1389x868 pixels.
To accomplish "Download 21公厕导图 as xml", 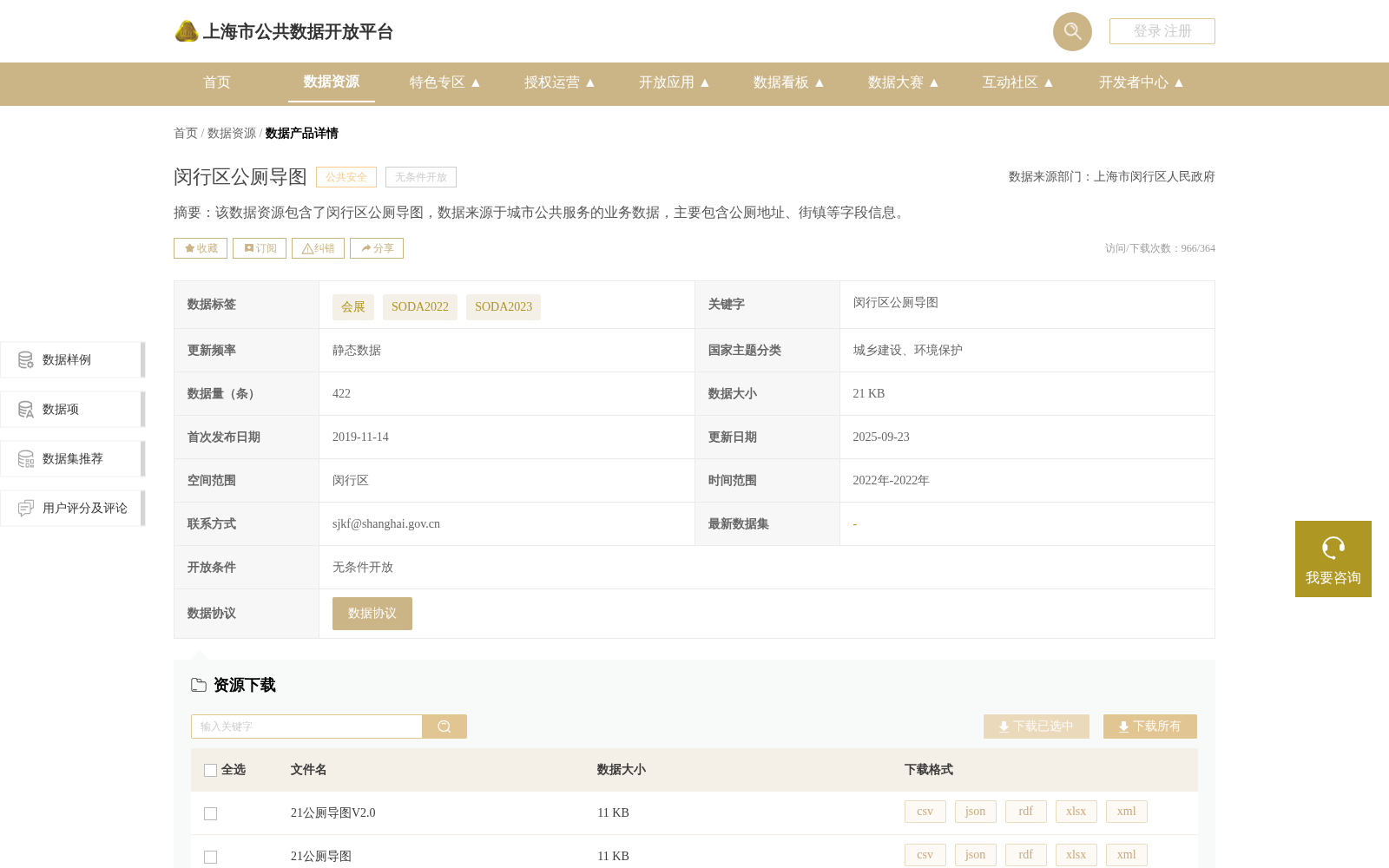I will coord(1127,855).
